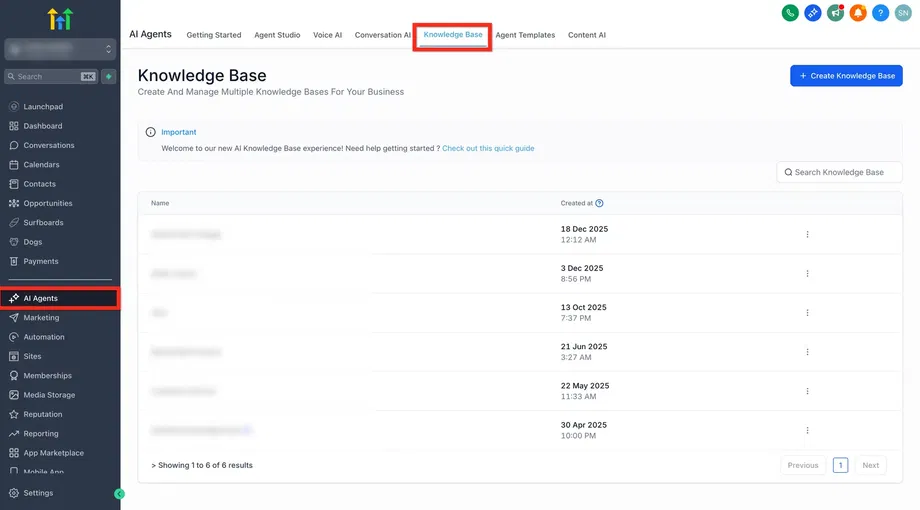920x510 pixels.
Task: Click the green quick-action icon beside sidebar search
Action: (109, 76)
